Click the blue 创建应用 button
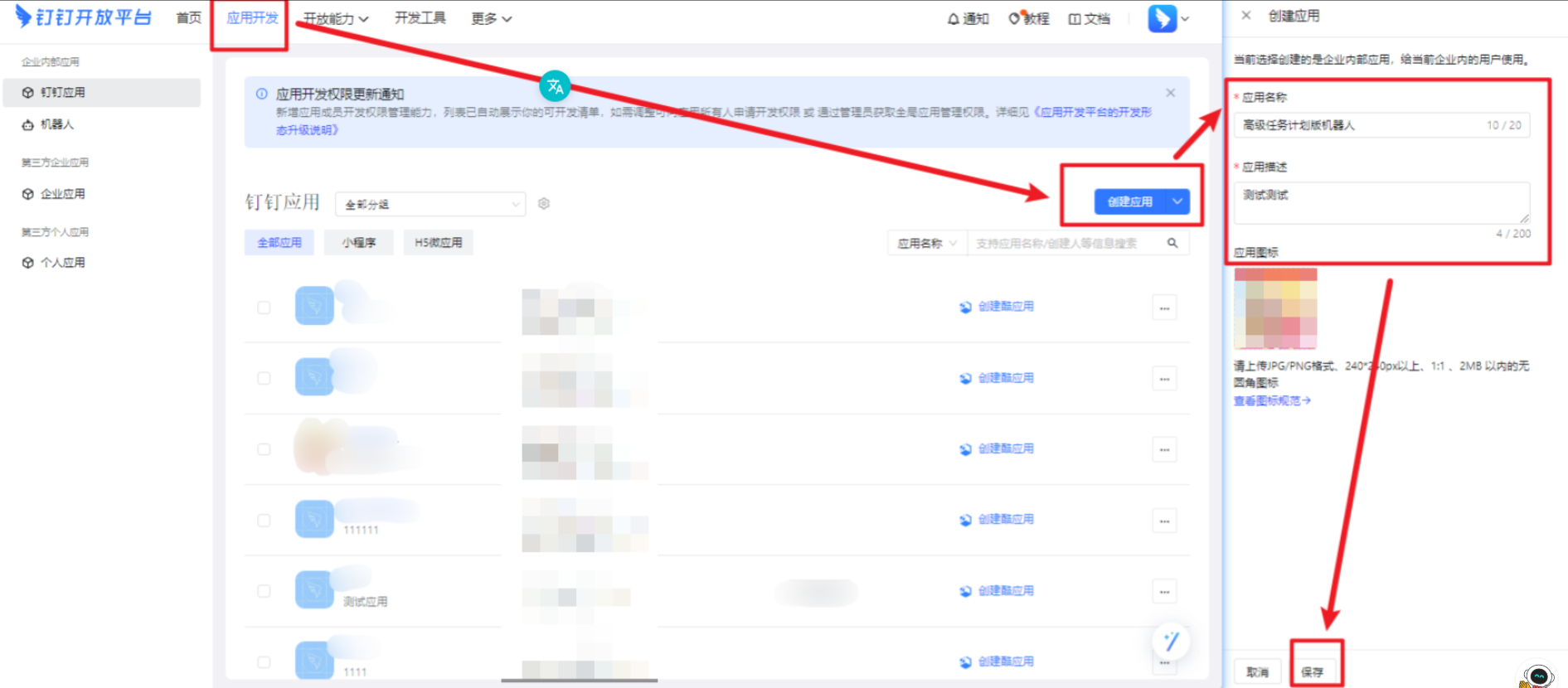The height and width of the screenshot is (688, 1568). (x=1129, y=201)
